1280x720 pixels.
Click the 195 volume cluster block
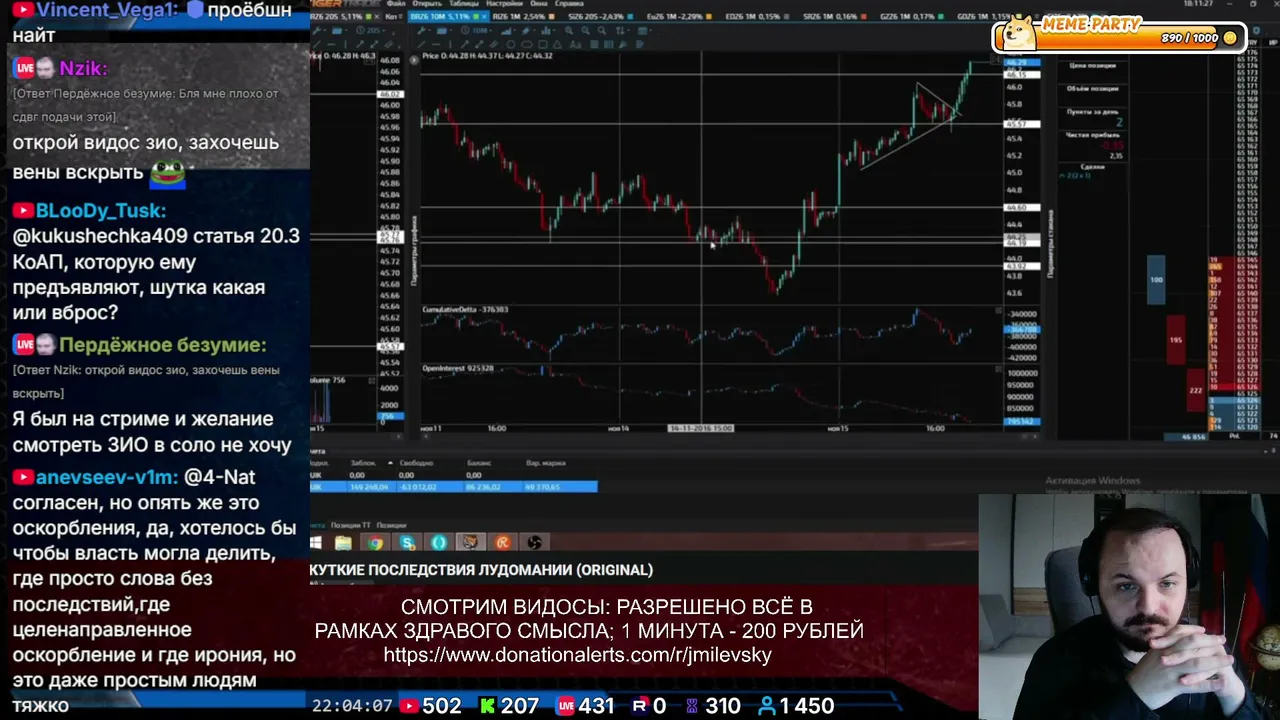(1175, 340)
